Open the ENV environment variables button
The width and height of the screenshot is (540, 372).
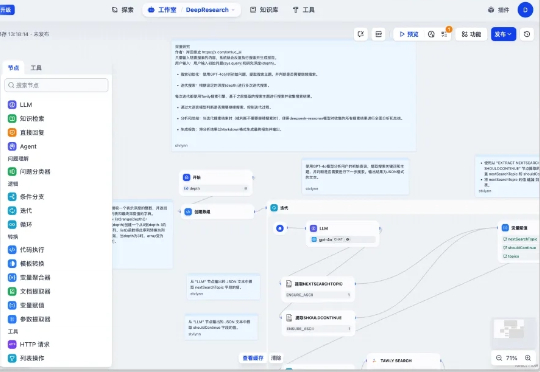[x=378, y=34]
